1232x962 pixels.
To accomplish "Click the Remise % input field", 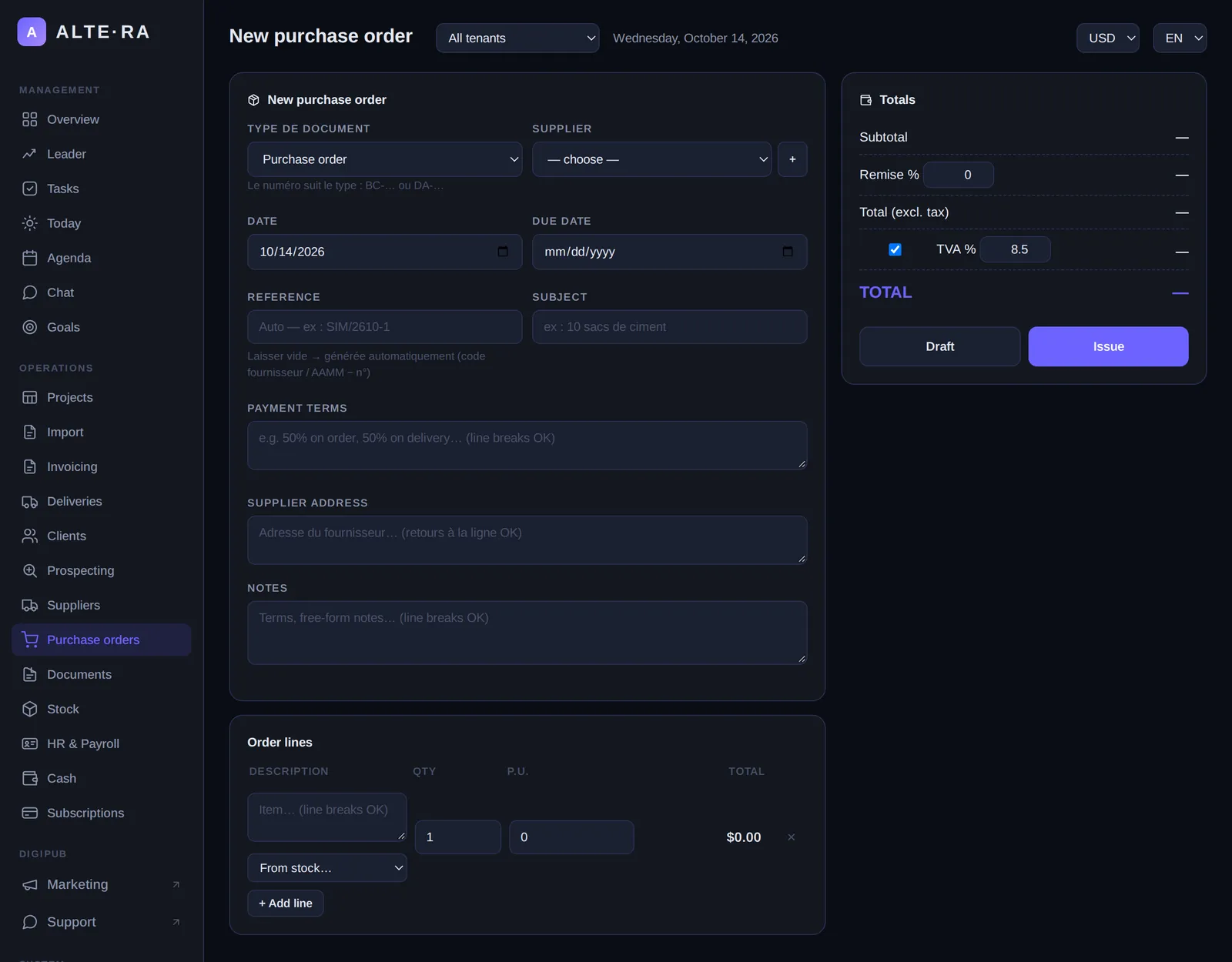I will (959, 175).
